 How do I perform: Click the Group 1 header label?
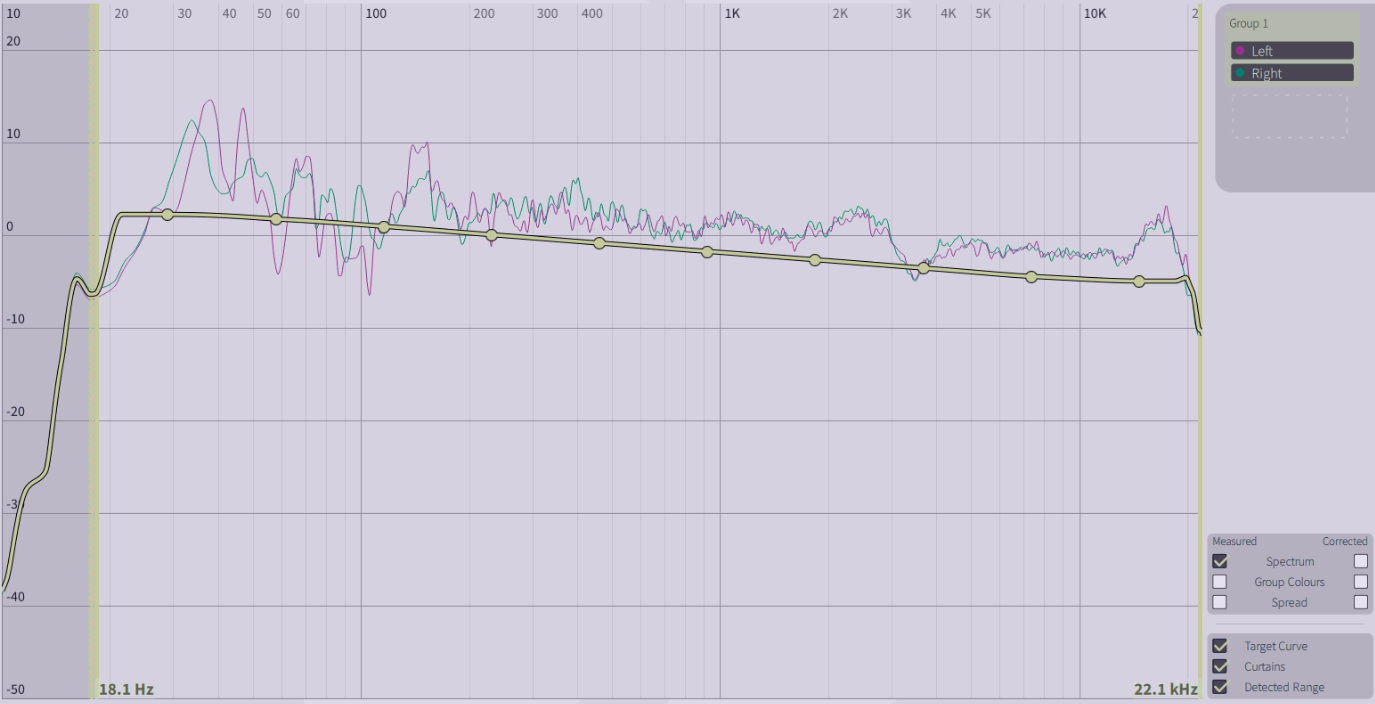tap(1248, 23)
